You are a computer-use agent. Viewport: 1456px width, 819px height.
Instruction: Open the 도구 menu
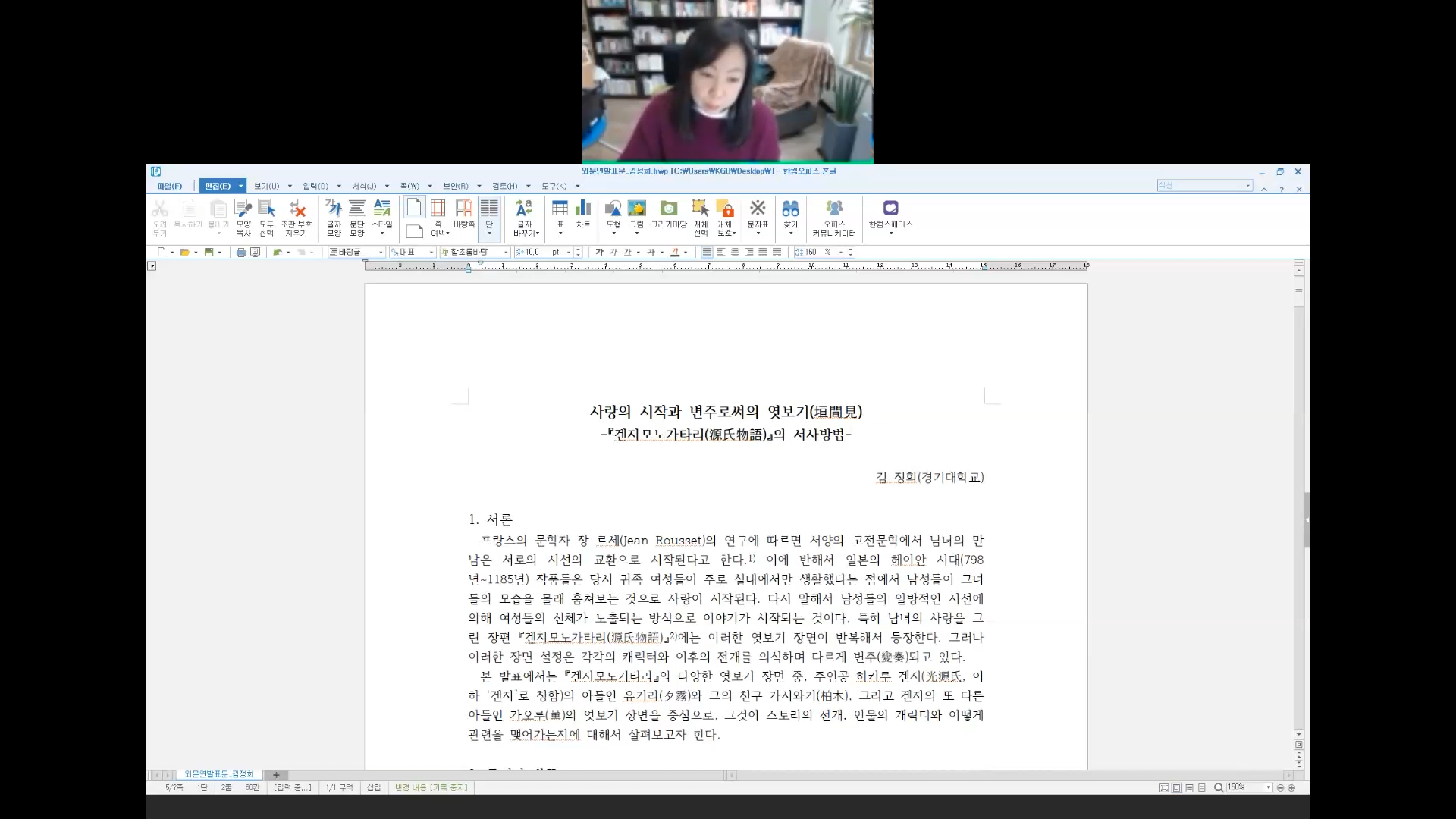pyautogui.click(x=554, y=187)
